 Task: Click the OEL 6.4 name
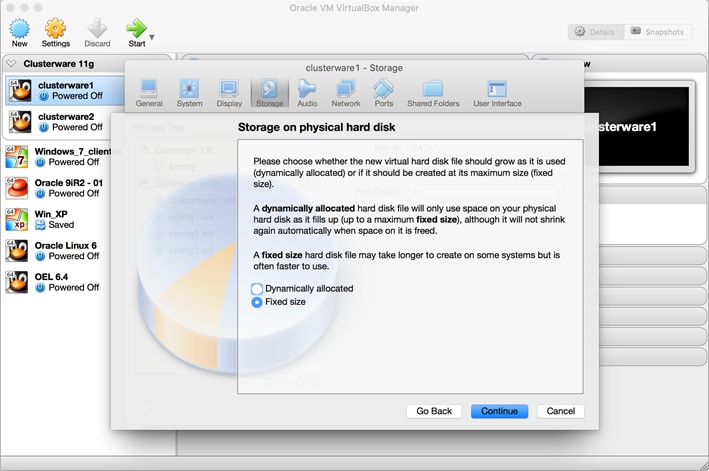(x=51, y=277)
